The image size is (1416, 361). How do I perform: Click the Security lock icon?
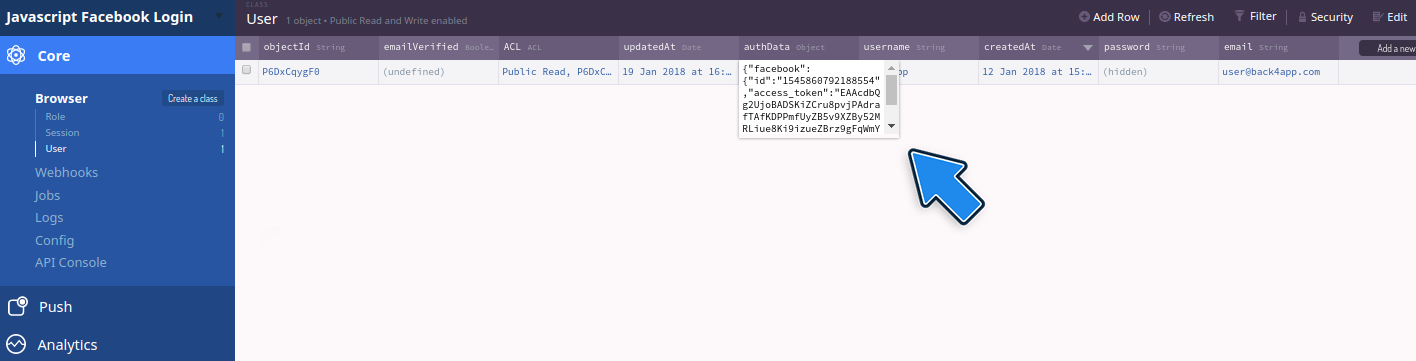(x=1302, y=17)
